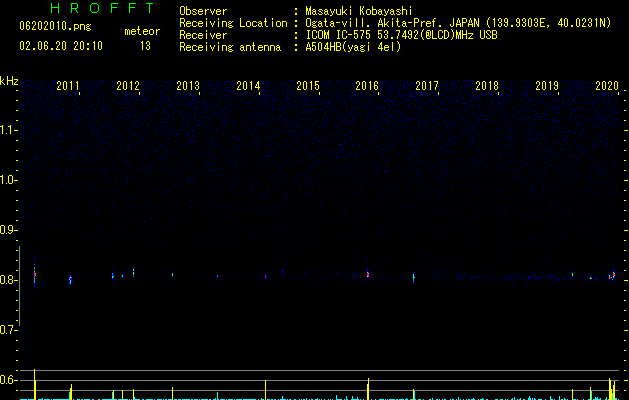
Task: Click the 1.1 frequency axis label
Action: pos(8,130)
